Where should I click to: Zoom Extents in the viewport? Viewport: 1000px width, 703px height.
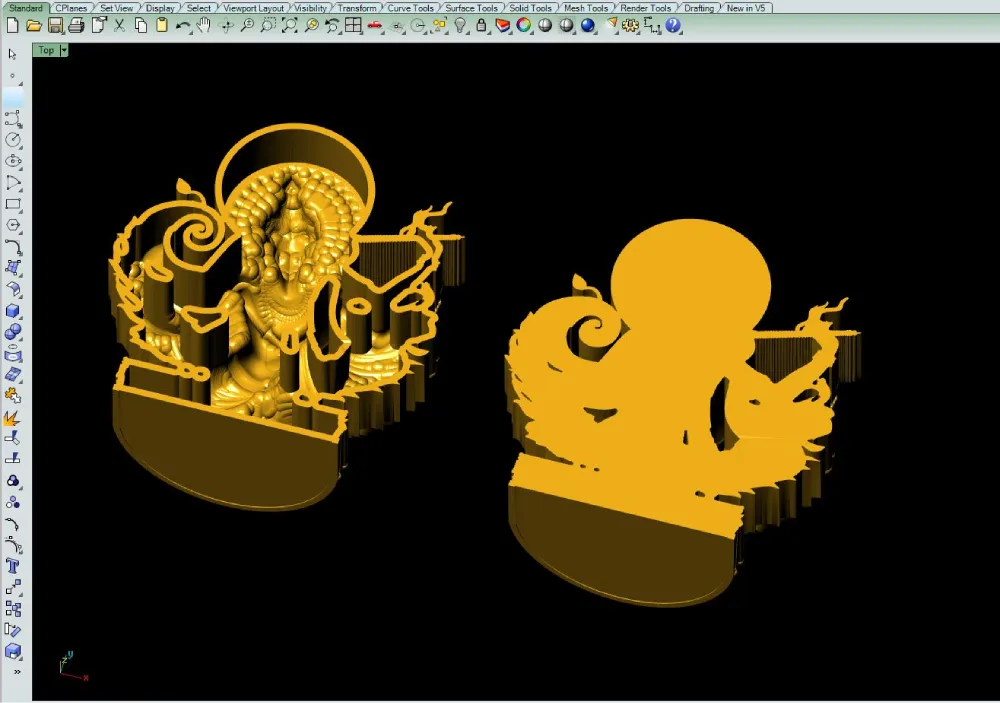pyautogui.click(x=290, y=26)
